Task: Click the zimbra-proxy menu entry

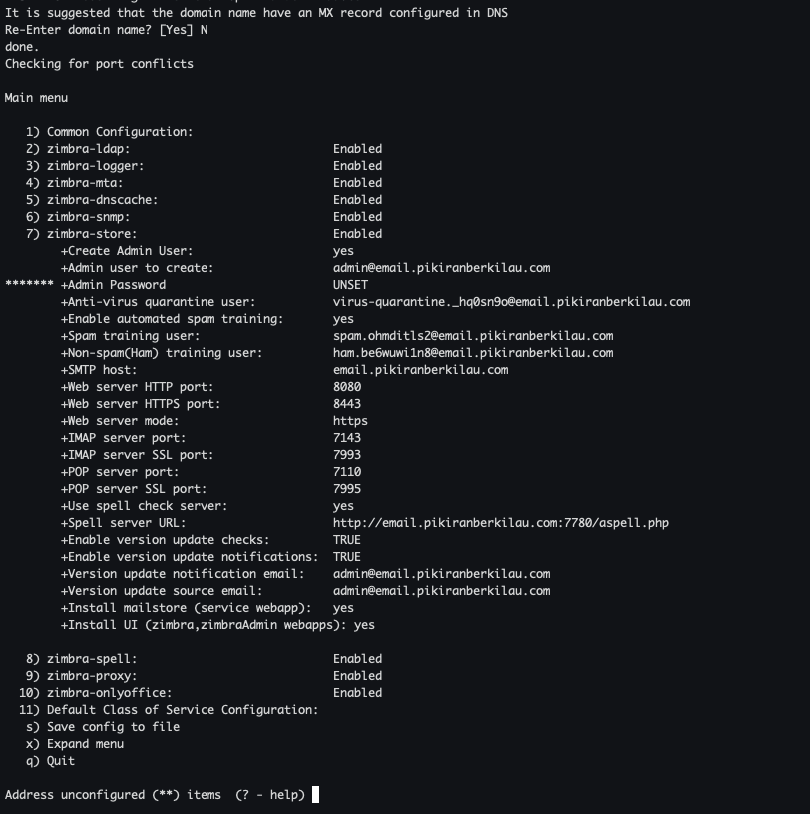Action: pos(91,676)
